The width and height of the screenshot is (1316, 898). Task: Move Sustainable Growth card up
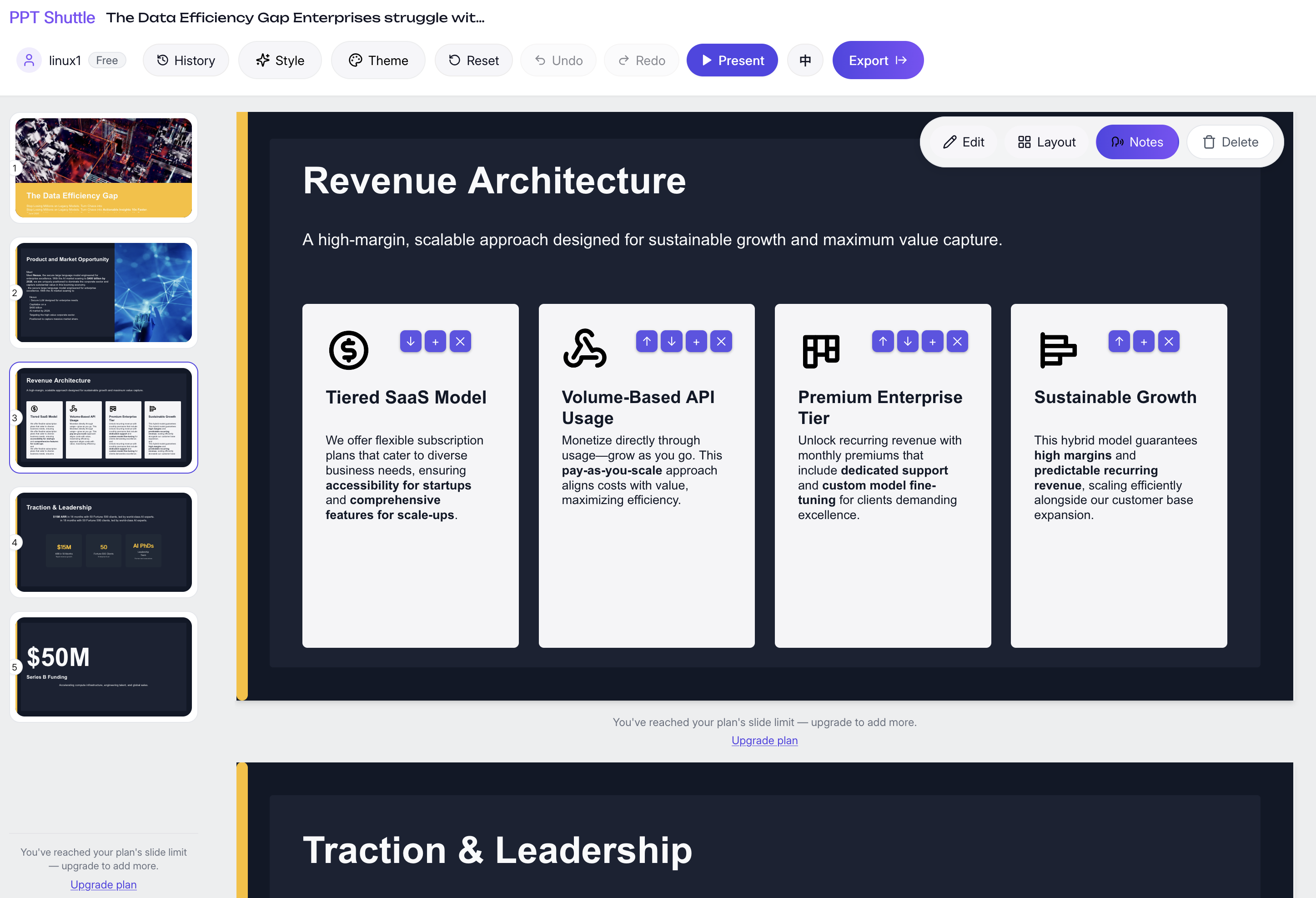pos(1119,342)
